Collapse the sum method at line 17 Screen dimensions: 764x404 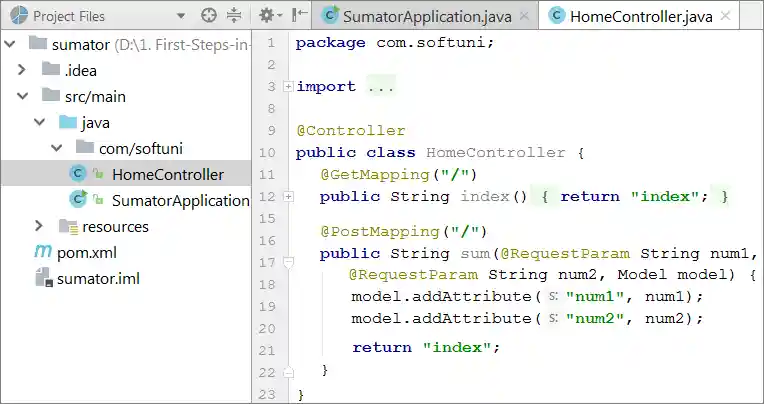[x=288, y=262]
